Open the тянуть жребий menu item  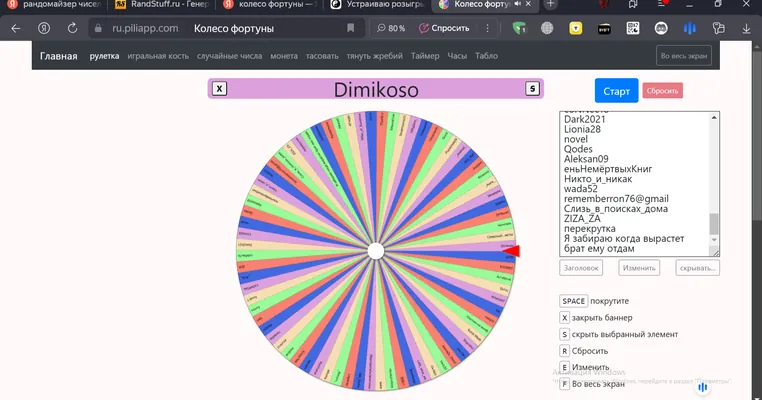[x=374, y=56]
